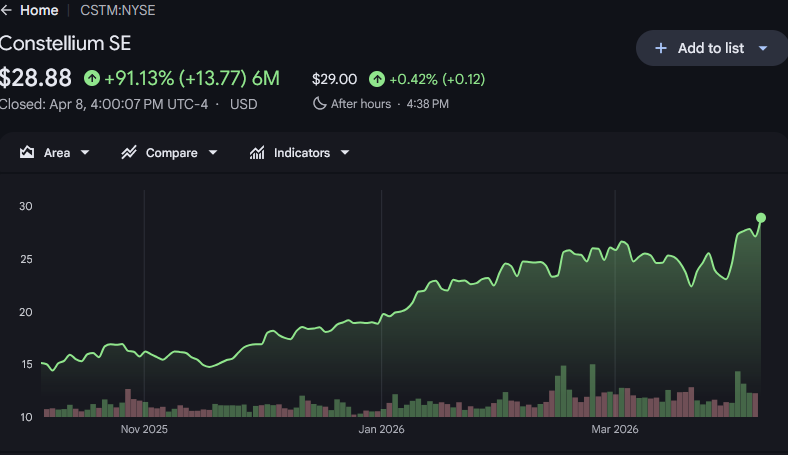
Task: Click the 30 price axis label
Action: [26, 206]
